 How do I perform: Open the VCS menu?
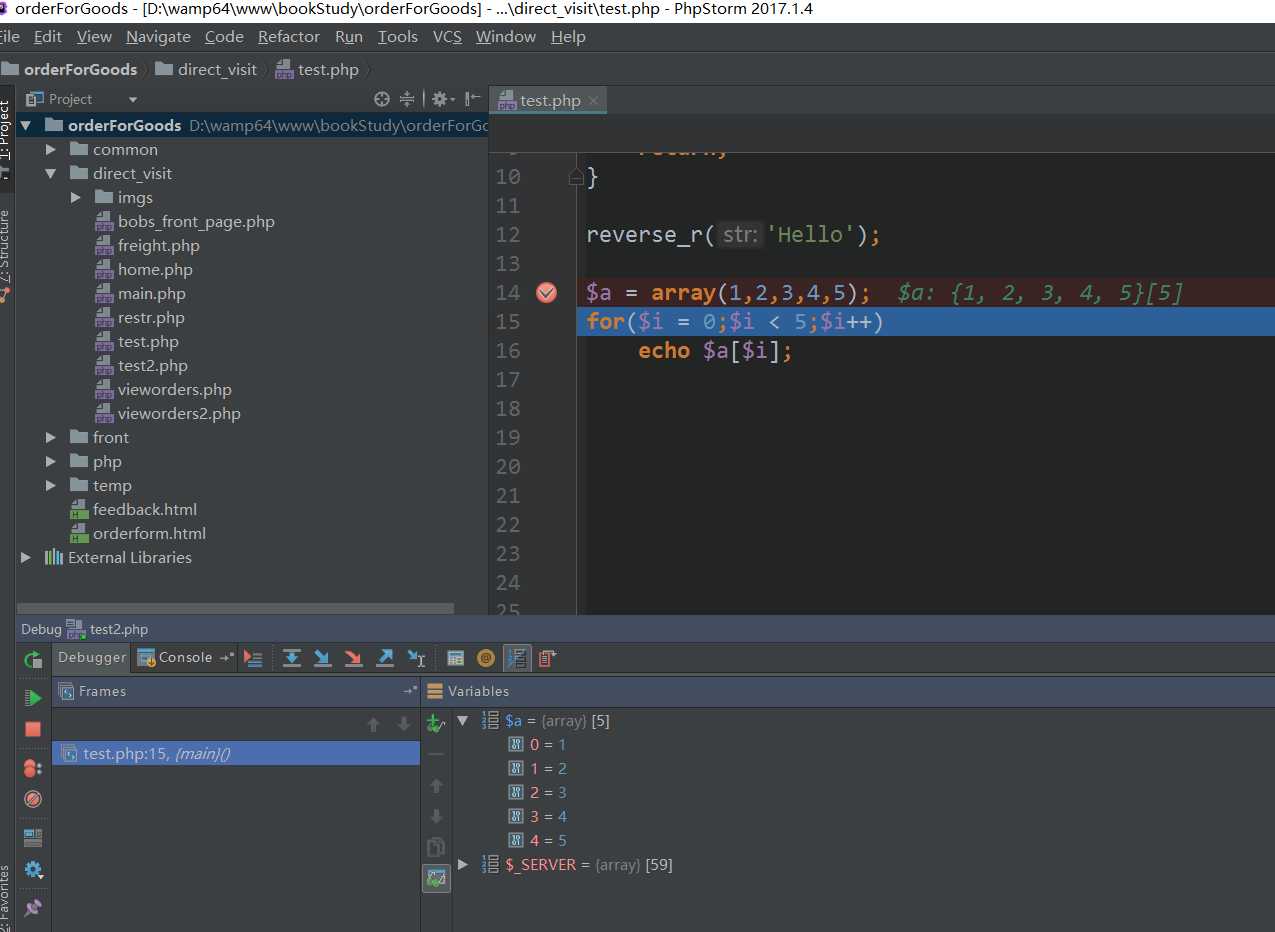(x=447, y=36)
